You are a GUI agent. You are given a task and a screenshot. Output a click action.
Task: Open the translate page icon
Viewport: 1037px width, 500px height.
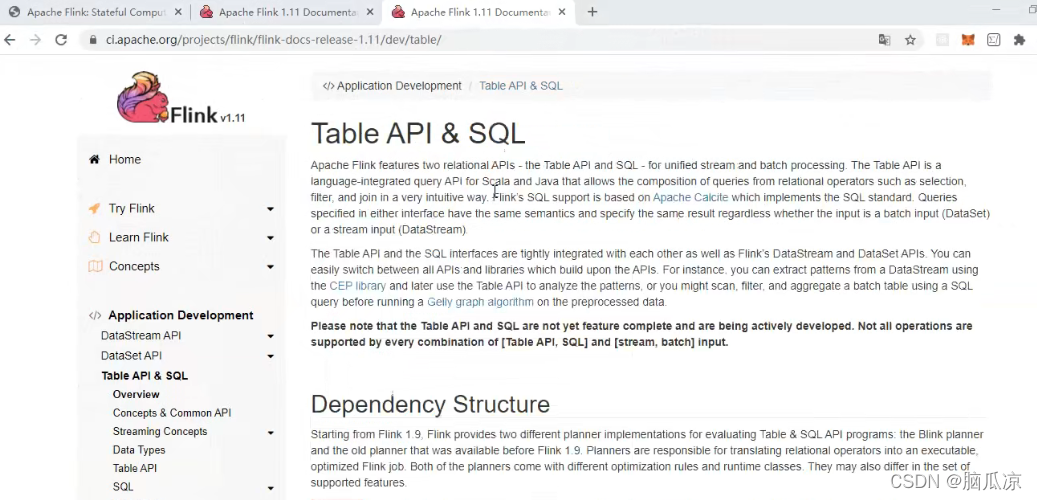click(x=884, y=40)
